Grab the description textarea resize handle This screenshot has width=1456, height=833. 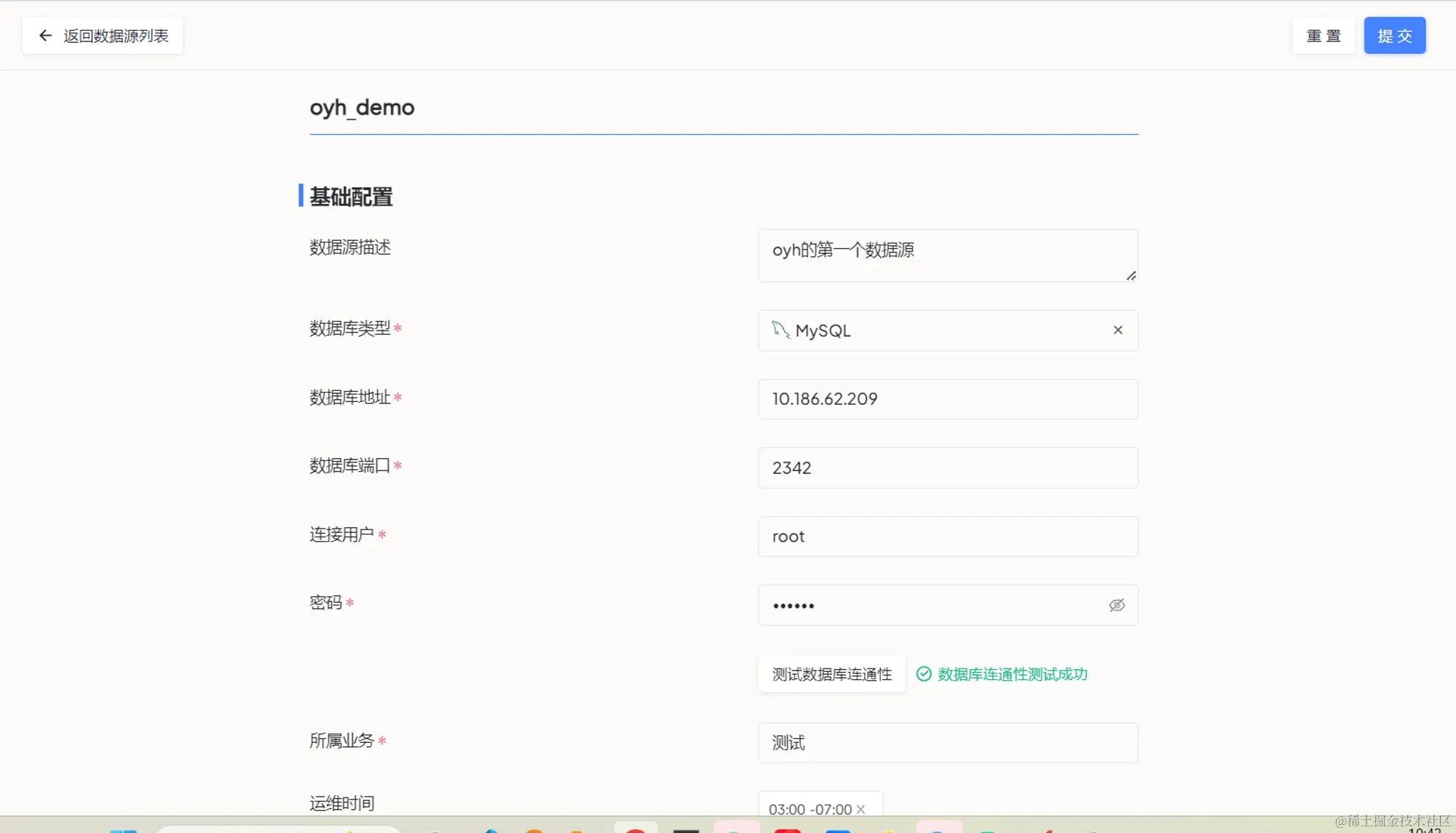pyautogui.click(x=1131, y=276)
